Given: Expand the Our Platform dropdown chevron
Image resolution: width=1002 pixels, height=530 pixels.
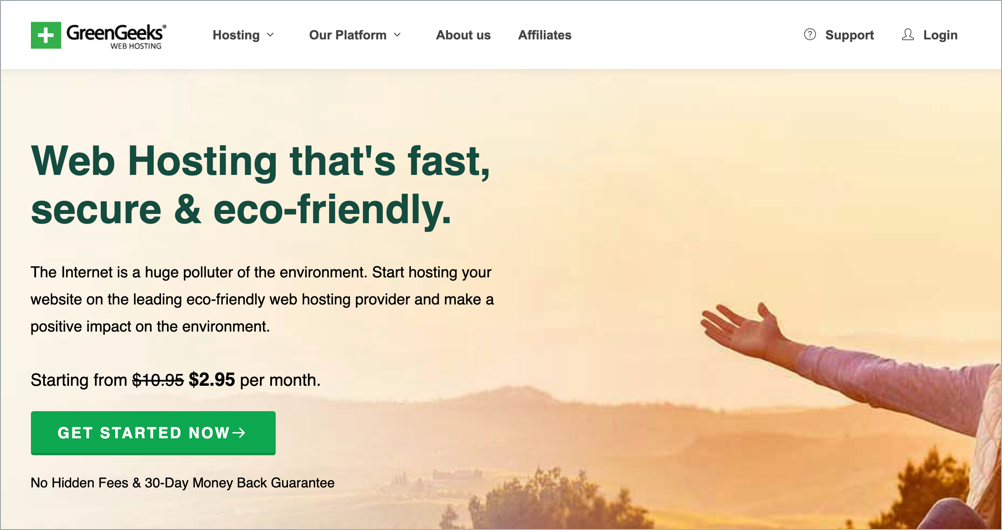Looking at the screenshot, I should tap(397, 35).
